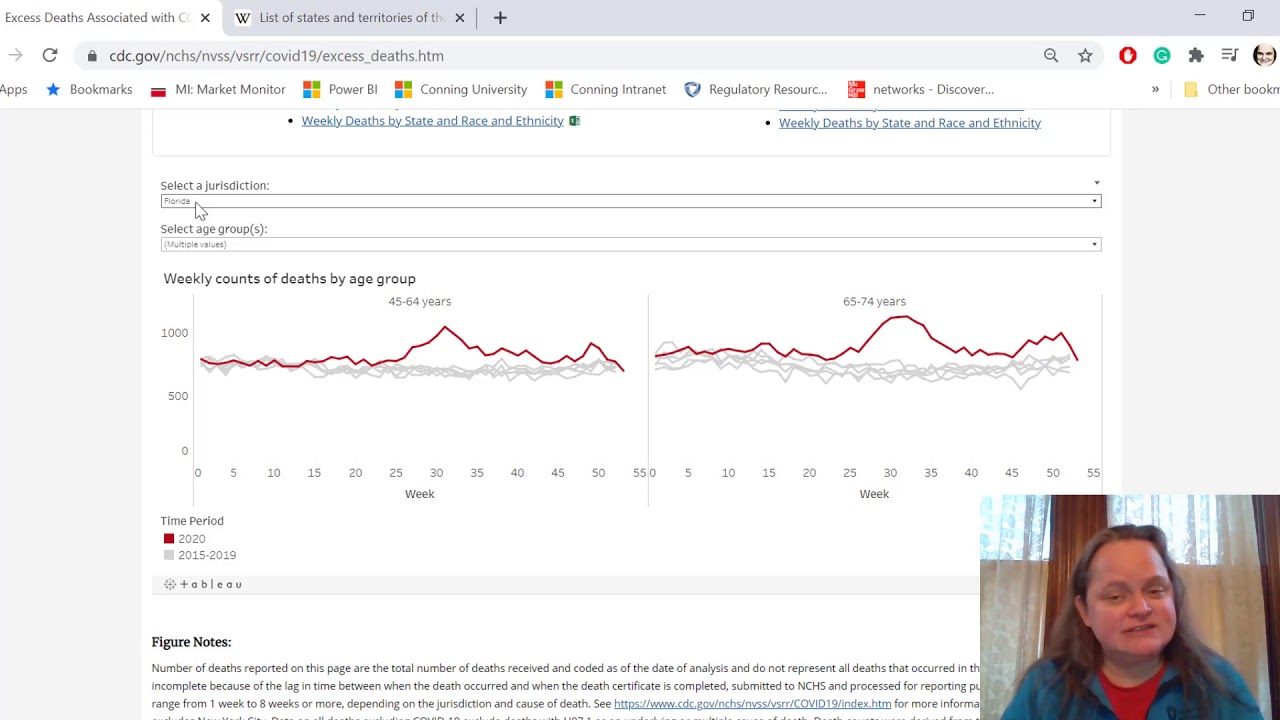Open the green Grammarly extension icon
Screen dimensions: 1280x720
(1162, 56)
